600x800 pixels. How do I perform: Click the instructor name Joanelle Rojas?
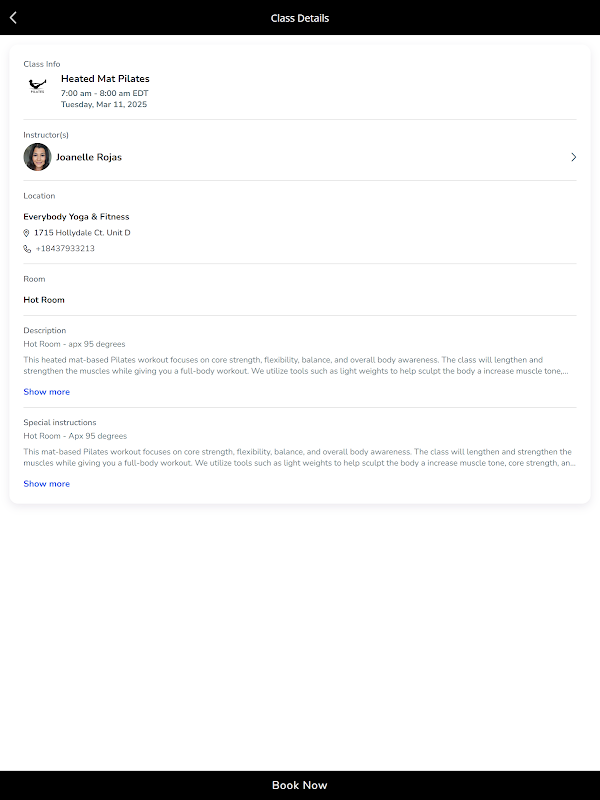click(89, 157)
